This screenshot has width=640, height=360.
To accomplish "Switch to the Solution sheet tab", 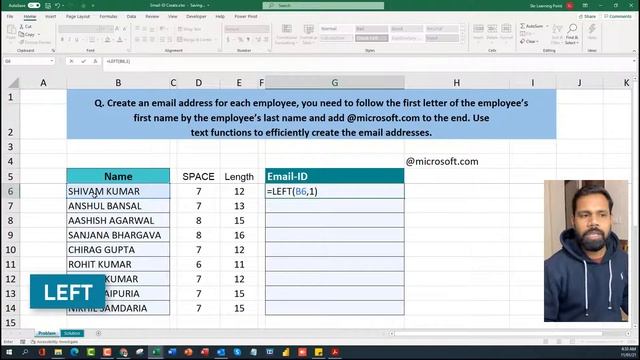I will (x=72, y=333).
